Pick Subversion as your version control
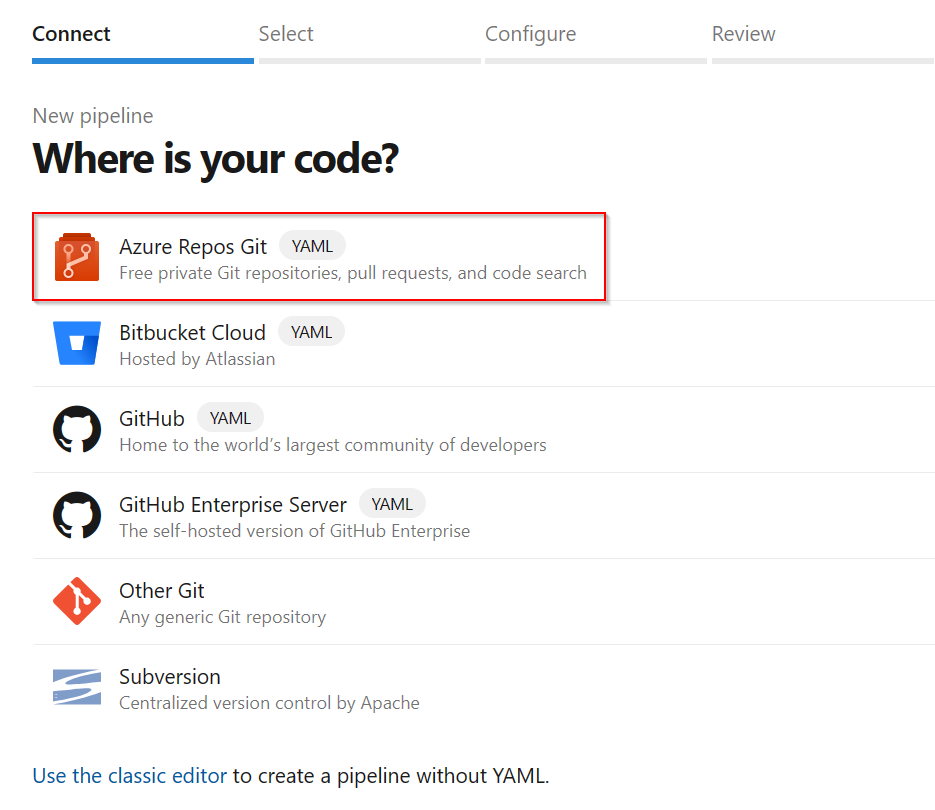 [300, 687]
